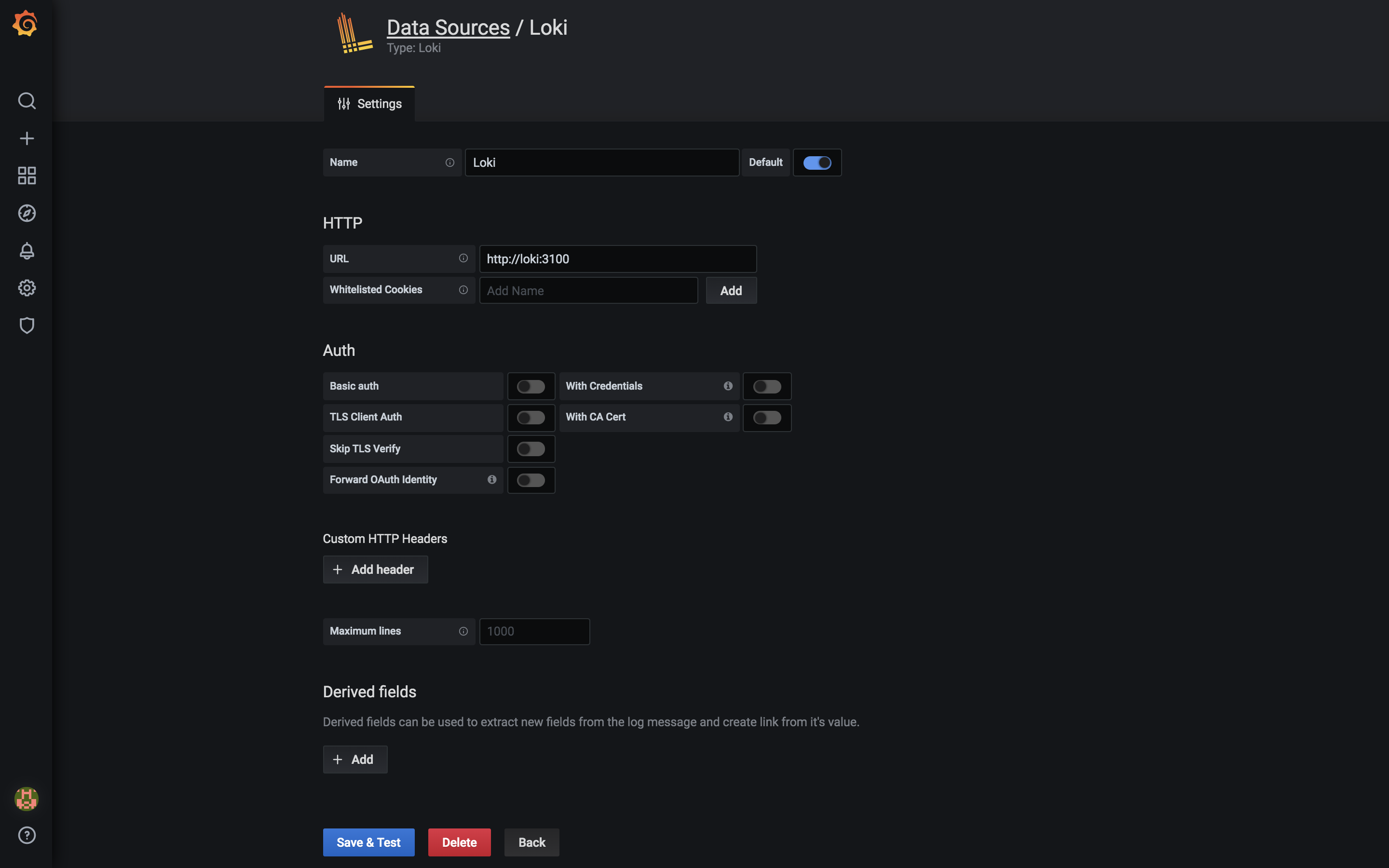Select the Settings tab
This screenshot has width=1389, height=868.
point(369,104)
